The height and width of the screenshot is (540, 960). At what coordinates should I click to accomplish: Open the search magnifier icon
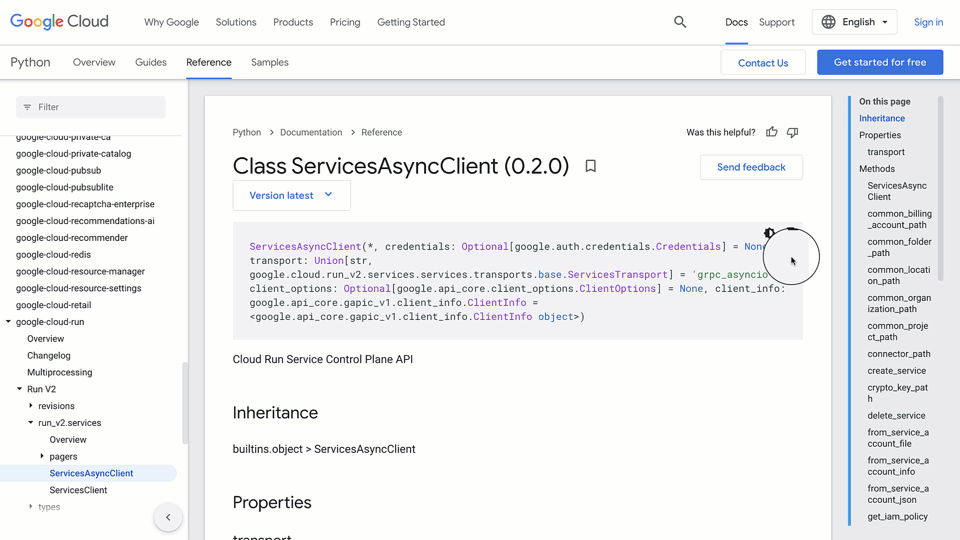point(680,22)
